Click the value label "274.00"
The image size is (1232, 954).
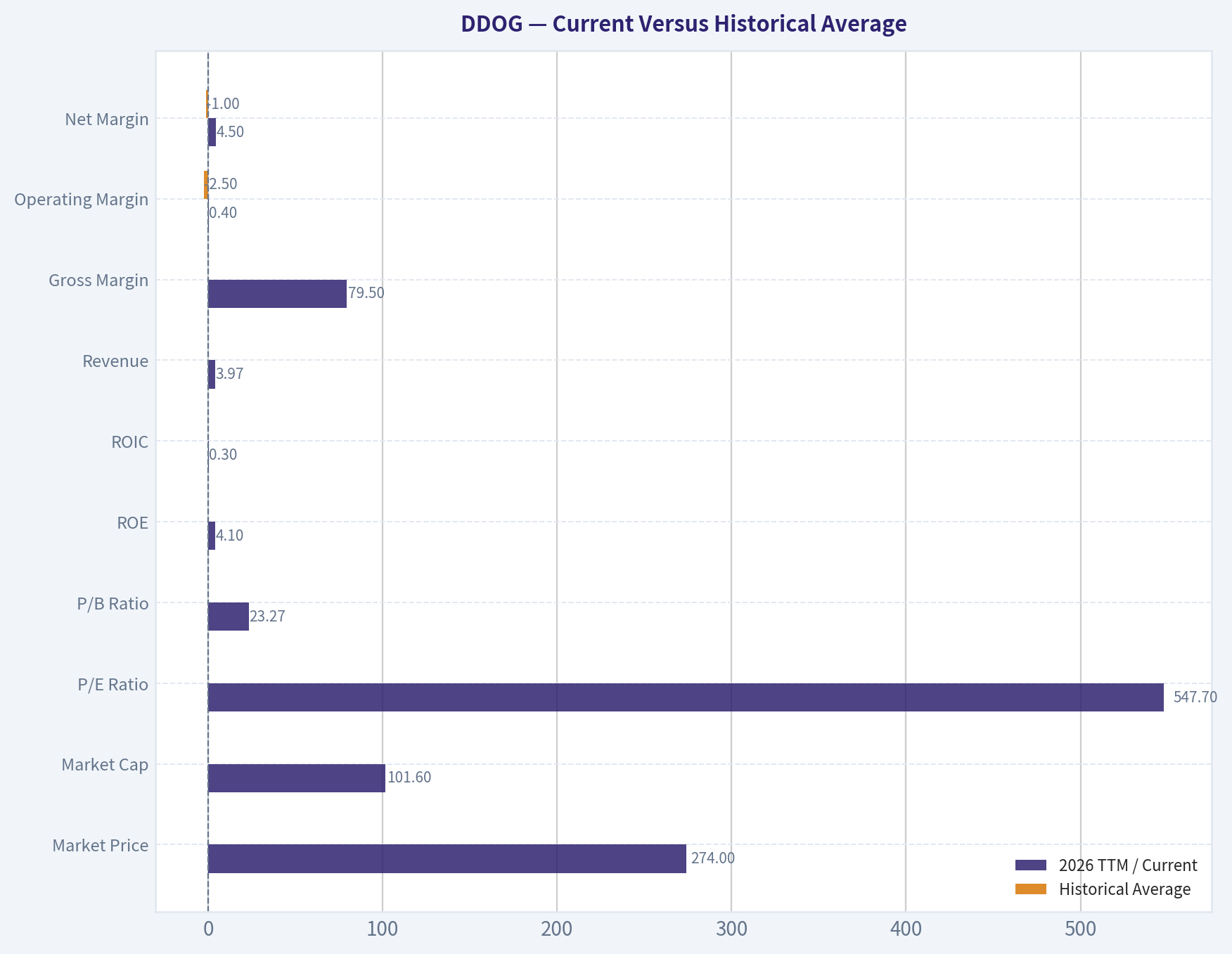click(x=713, y=858)
